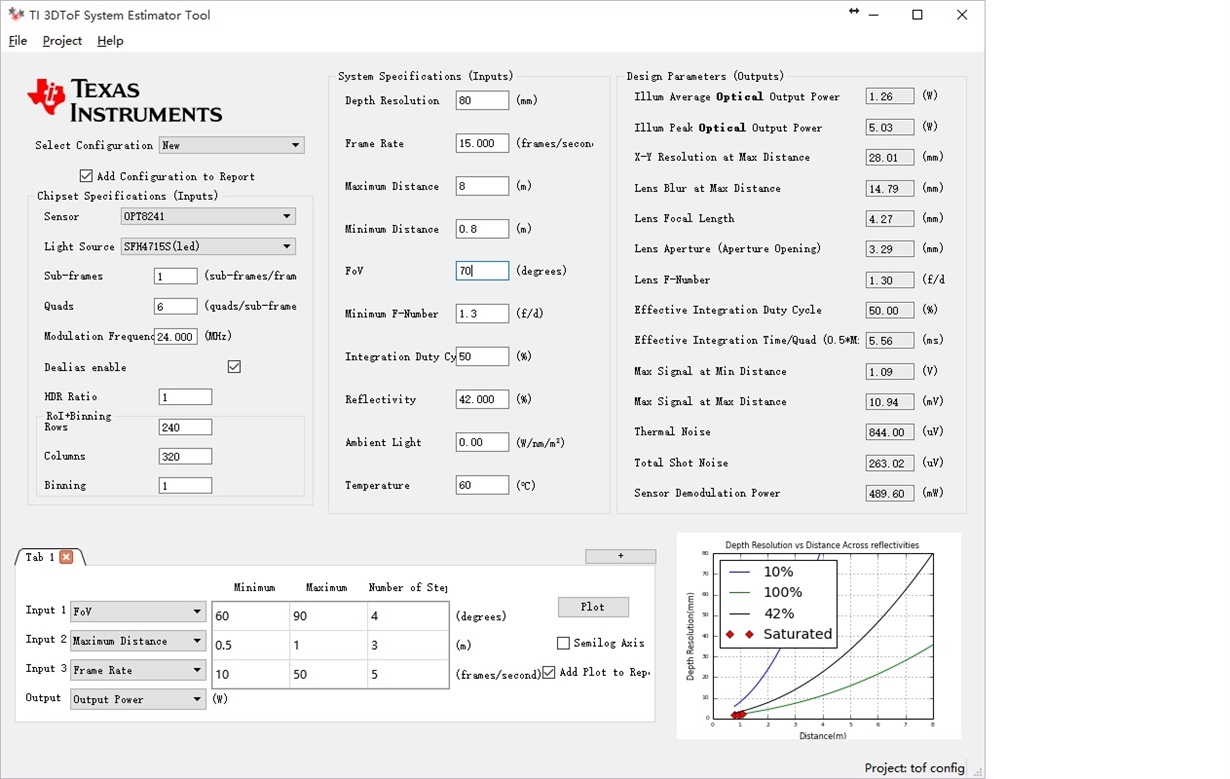The image size is (1230, 779).
Task: Click X-Y Resolution at Max Distance value 28.01
Action: tap(890, 157)
